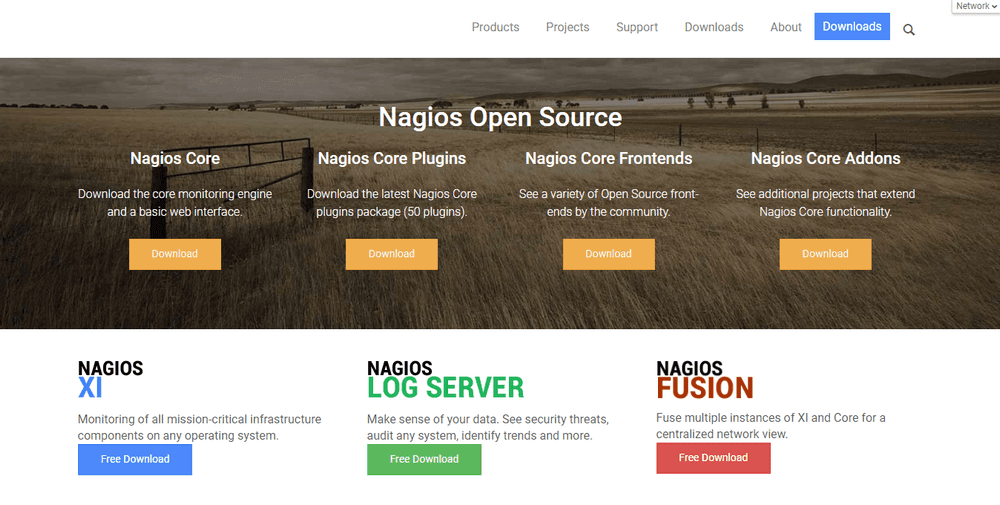Click the '50 plugins' description text
1000x505 pixels.
(392, 203)
